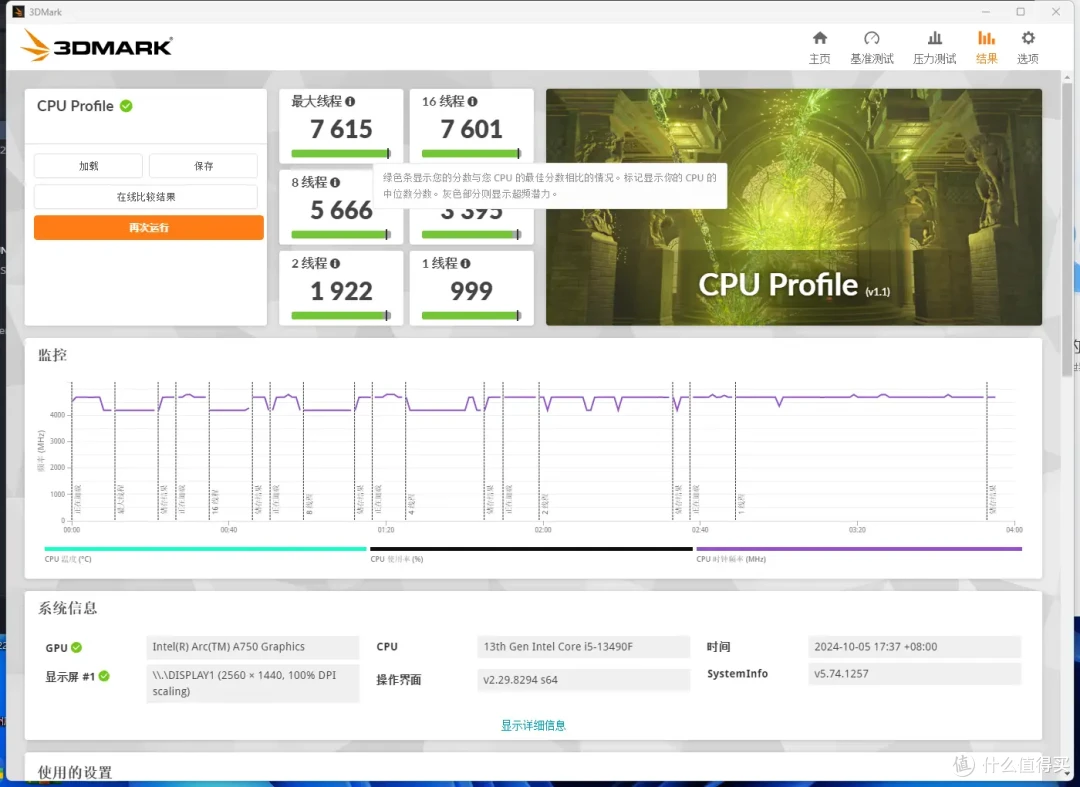Click info icon next to 8 线程

[x=335, y=182]
